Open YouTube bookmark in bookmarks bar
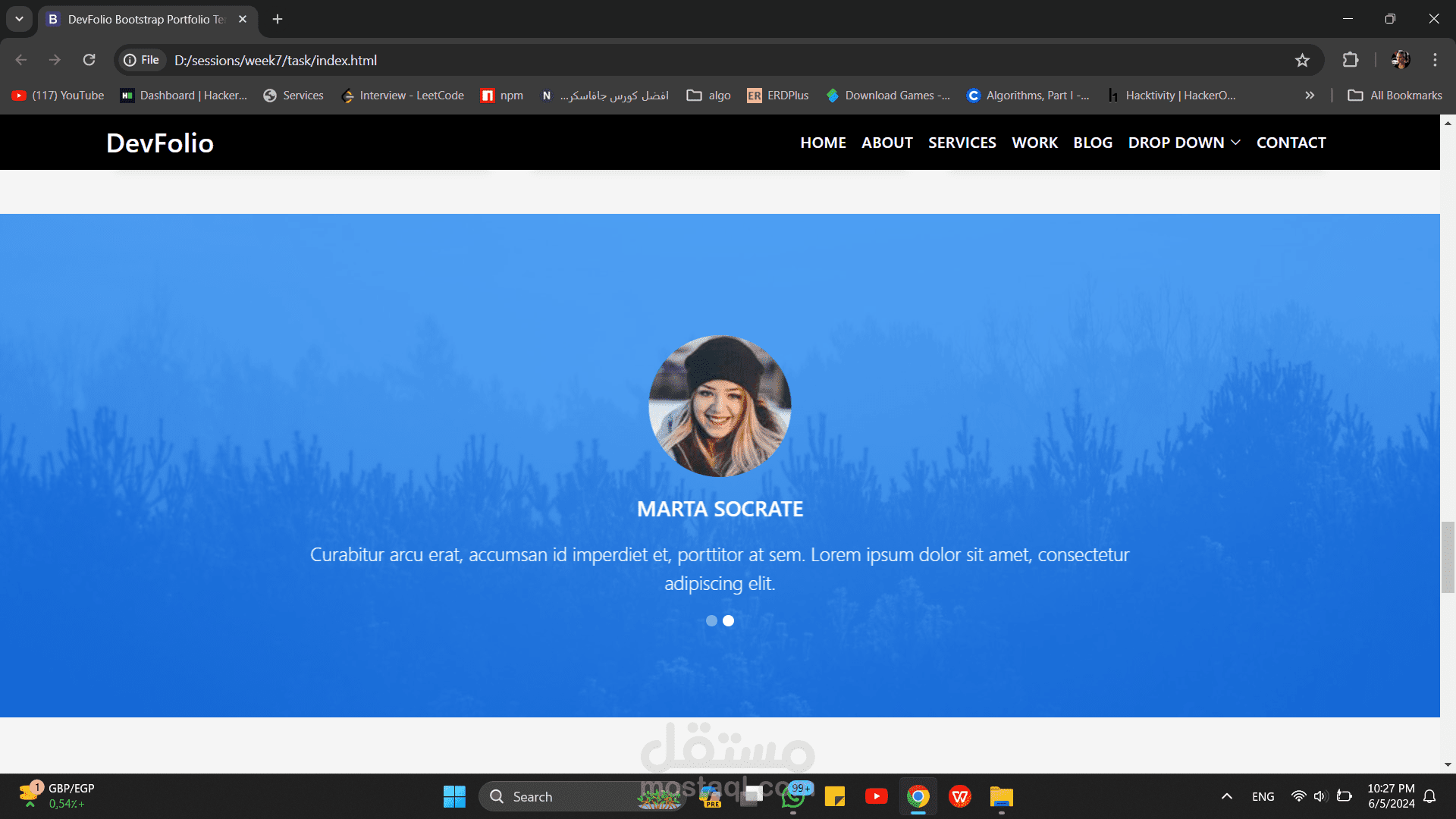 pyautogui.click(x=58, y=96)
